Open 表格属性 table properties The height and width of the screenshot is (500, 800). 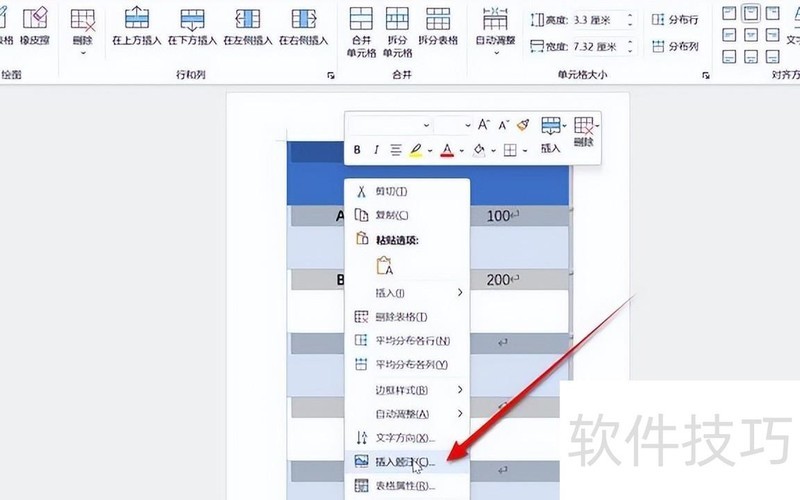(407, 486)
